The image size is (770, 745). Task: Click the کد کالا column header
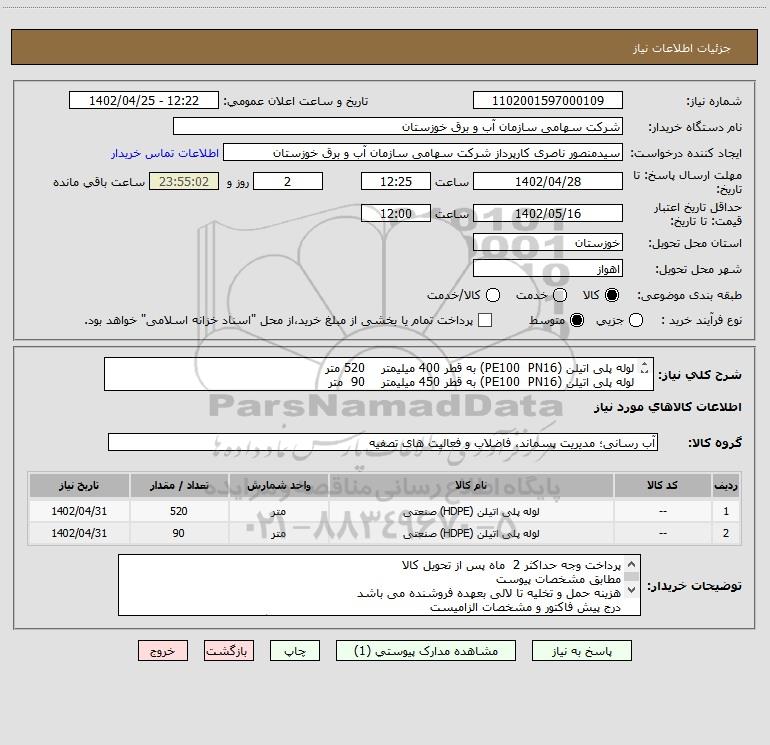tap(662, 485)
